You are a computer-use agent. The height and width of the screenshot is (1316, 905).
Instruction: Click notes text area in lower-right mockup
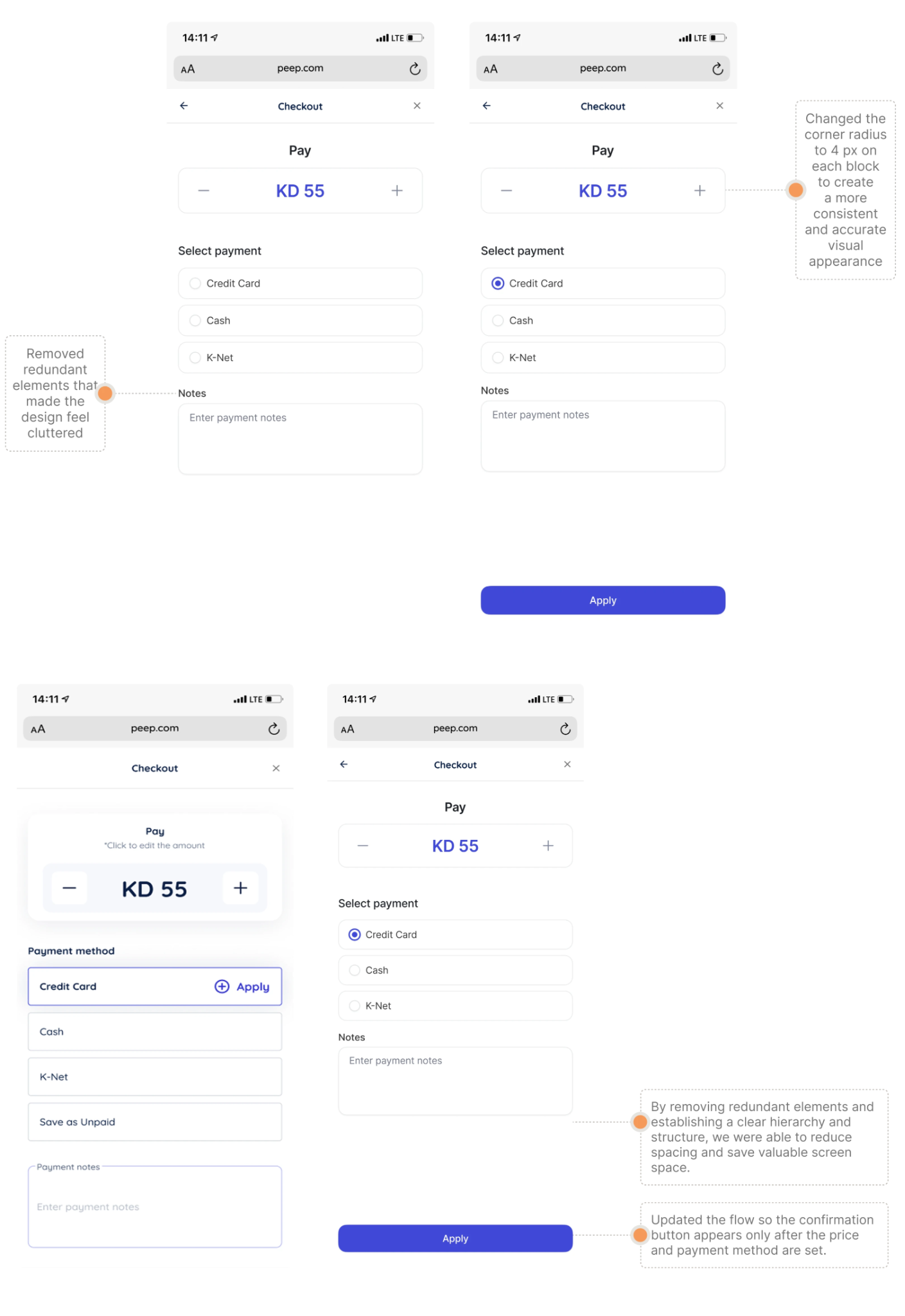click(455, 1081)
